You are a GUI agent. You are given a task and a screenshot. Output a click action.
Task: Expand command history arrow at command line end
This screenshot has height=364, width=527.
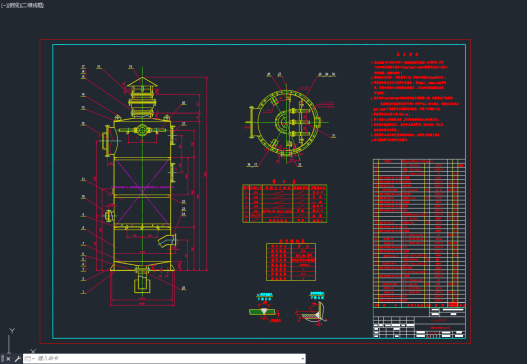click(303, 359)
